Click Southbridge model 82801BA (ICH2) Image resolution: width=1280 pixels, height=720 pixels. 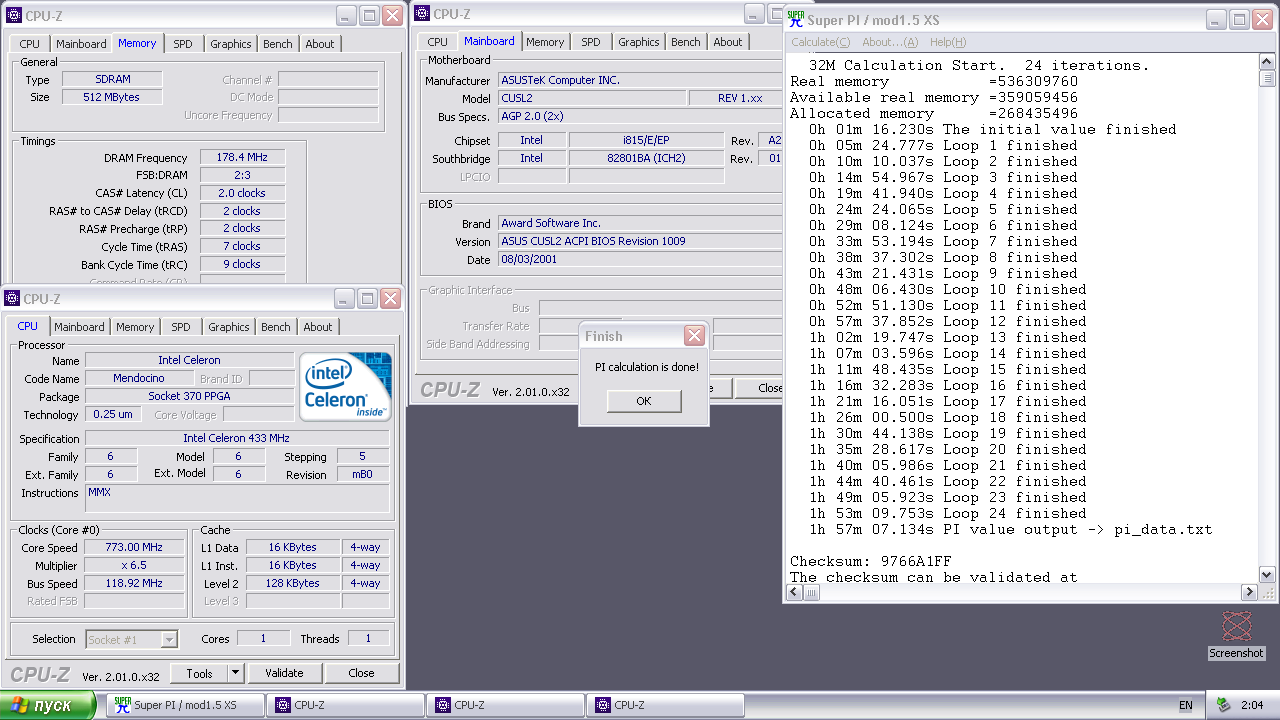click(646, 159)
